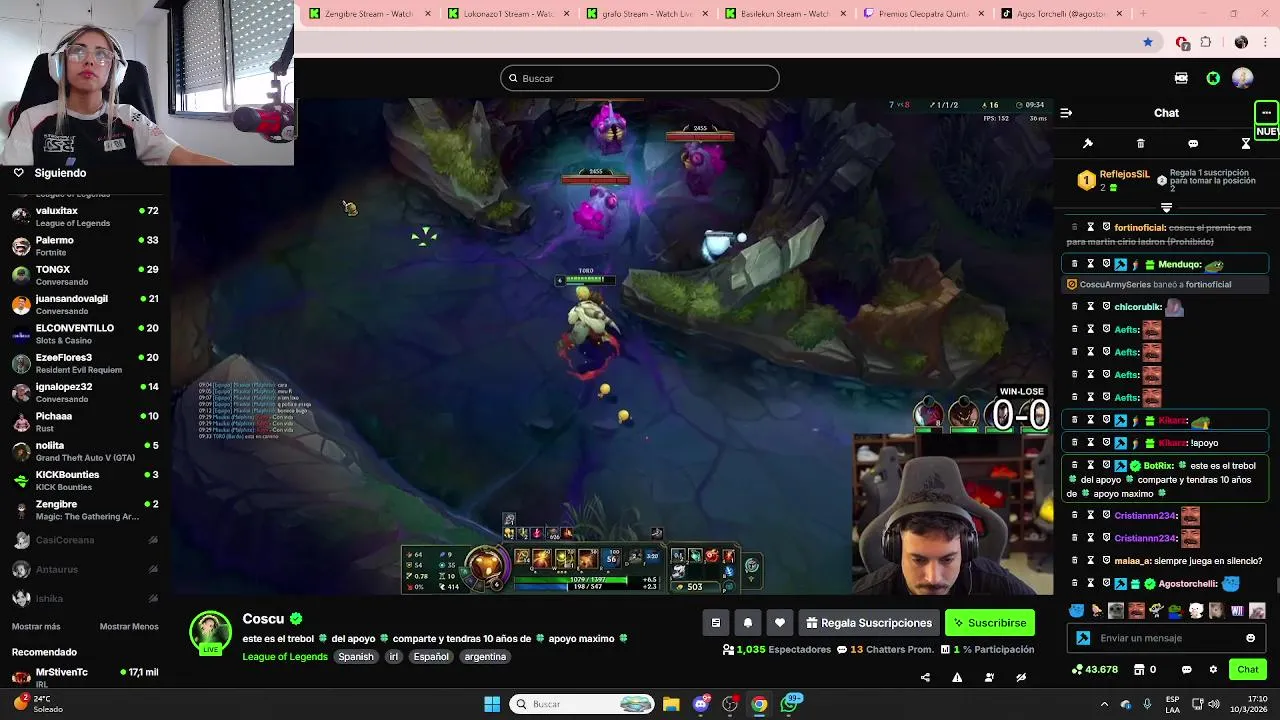The width and height of the screenshot is (1280, 720).
Task: Click the green Suscribirse button
Action: click(990, 623)
